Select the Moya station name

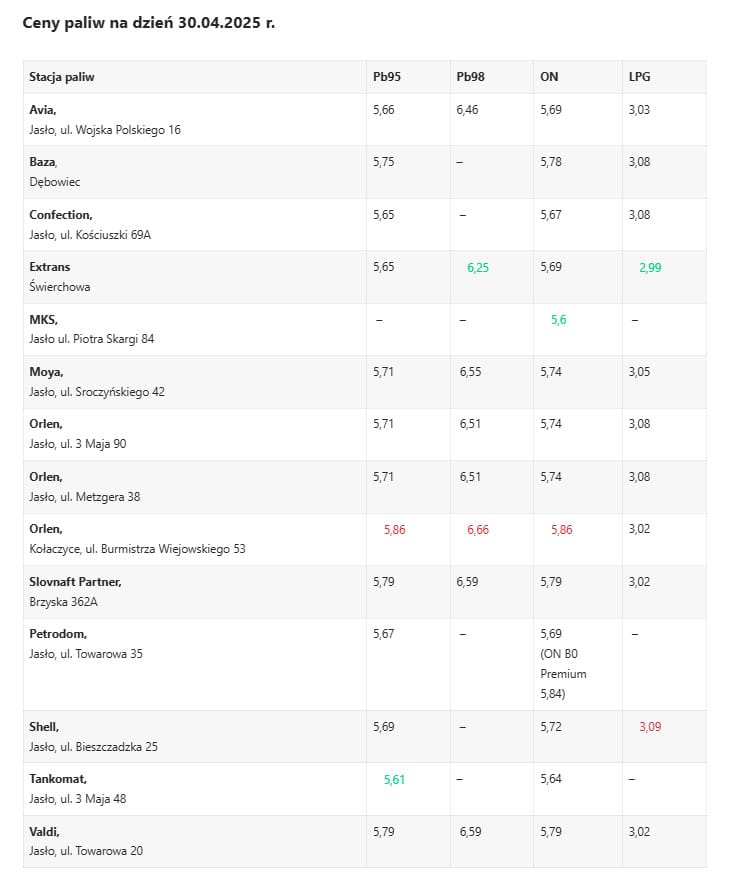pyautogui.click(x=46, y=372)
